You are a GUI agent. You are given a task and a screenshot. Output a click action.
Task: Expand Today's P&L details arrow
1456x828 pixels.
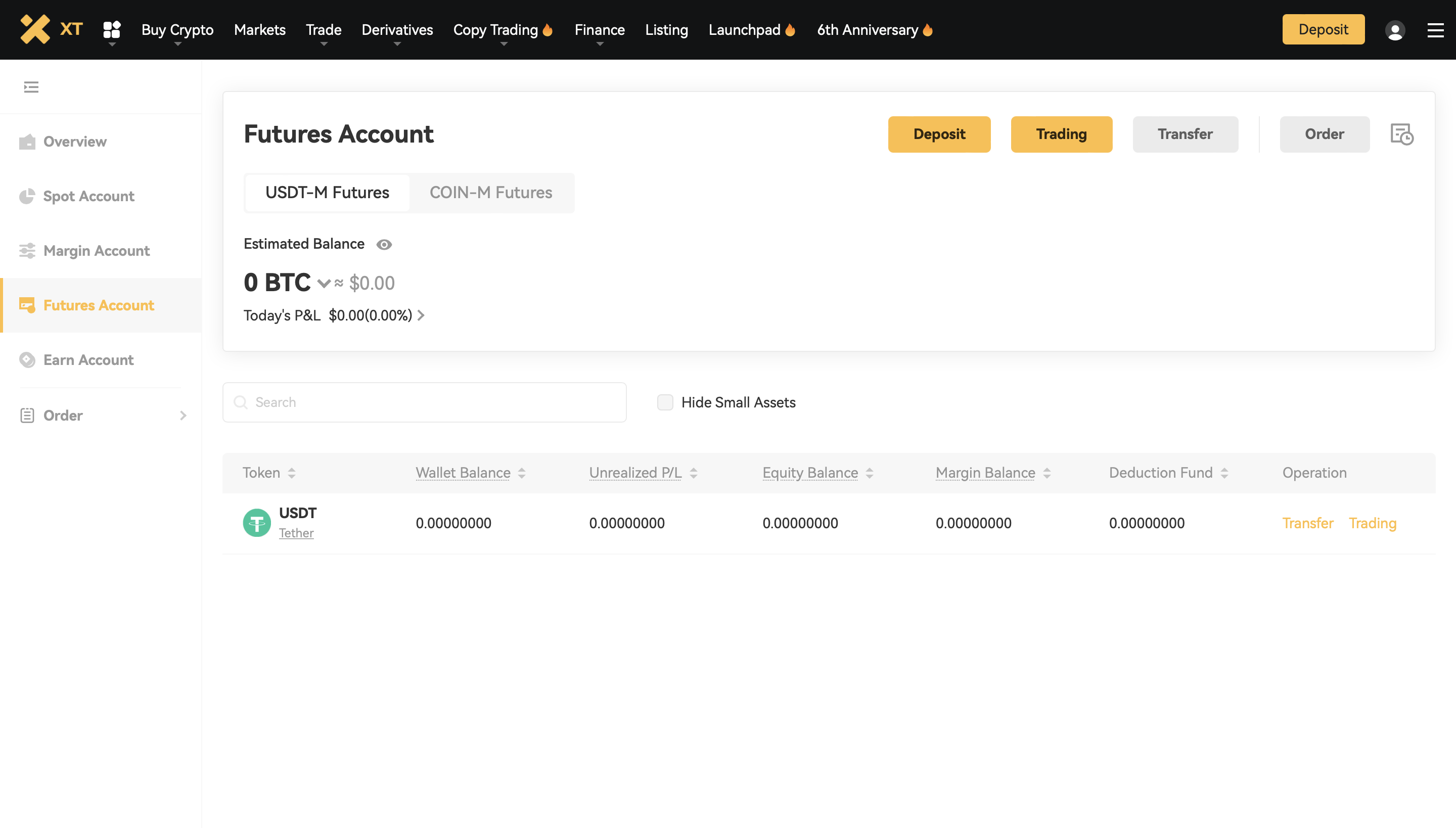pyautogui.click(x=421, y=315)
